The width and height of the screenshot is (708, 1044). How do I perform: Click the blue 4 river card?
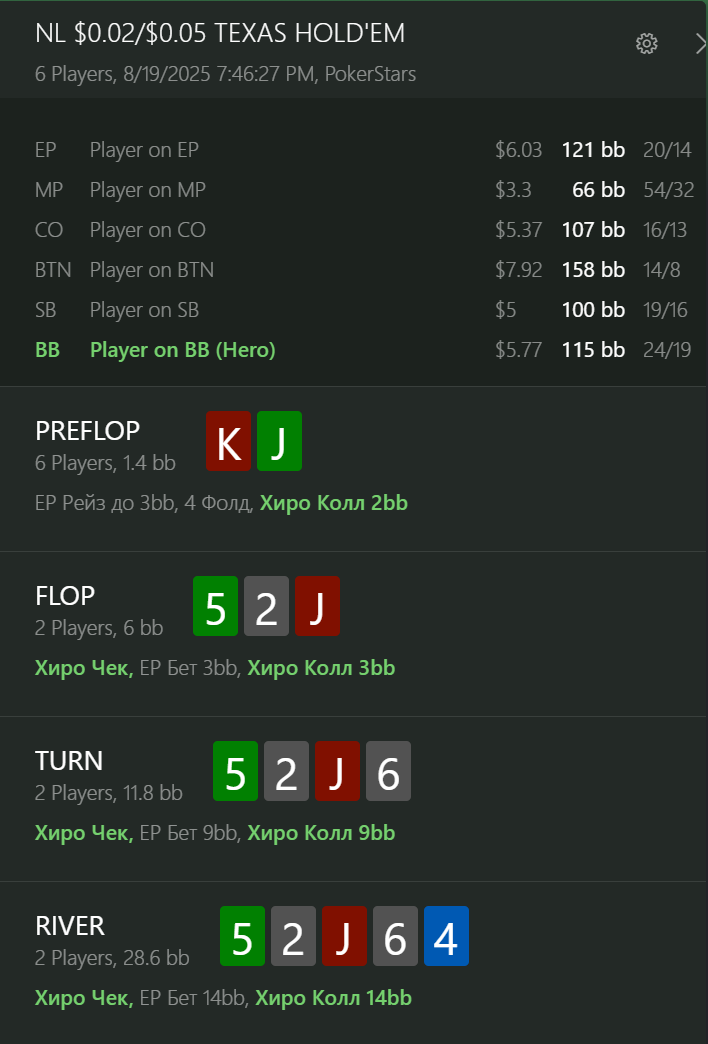(446, 936)
